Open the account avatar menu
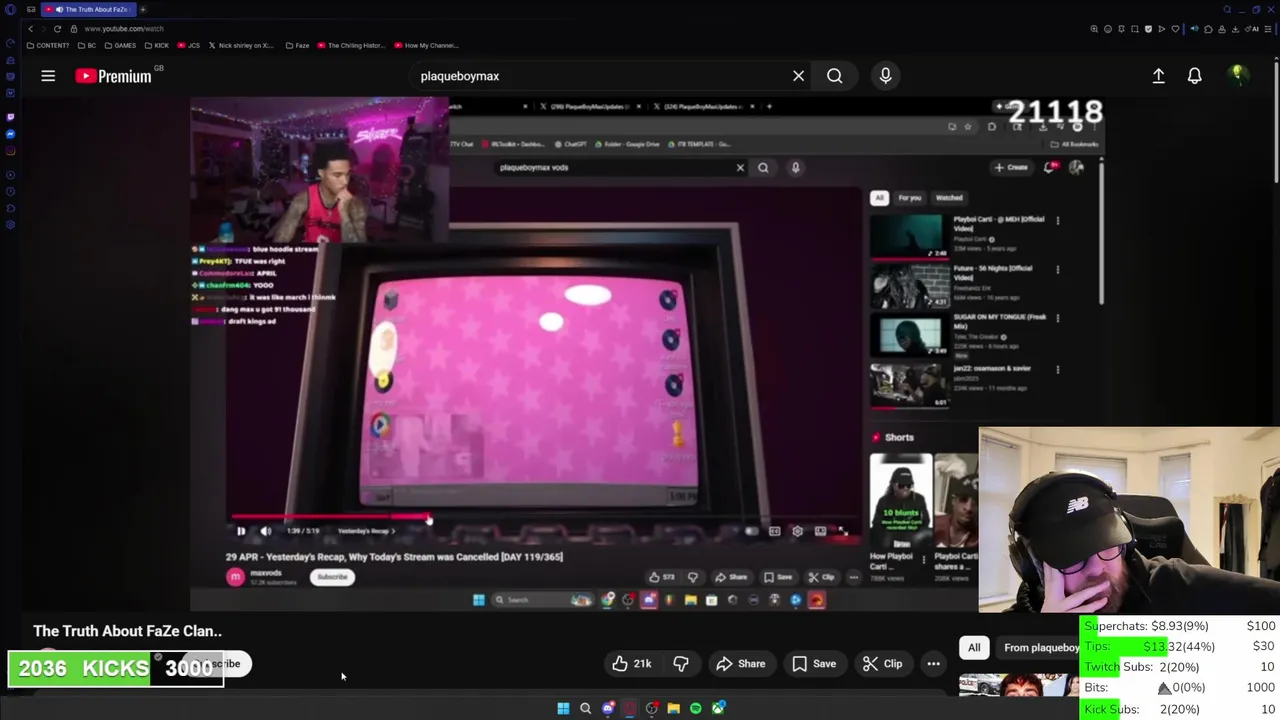The width and height of the screenshot is (1280, 720). pyautogui.click(x=1237, y=75)
